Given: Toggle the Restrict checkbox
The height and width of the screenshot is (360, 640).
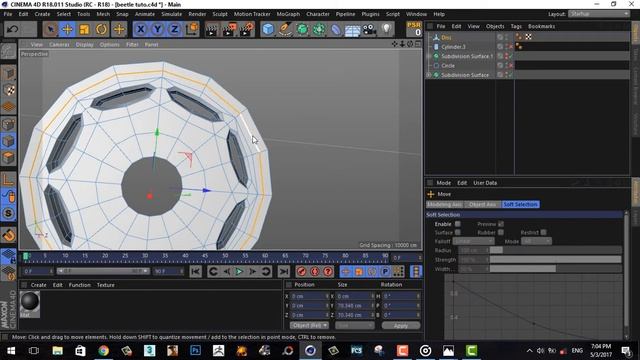Looking at the screenshot, I should point(544,232).
